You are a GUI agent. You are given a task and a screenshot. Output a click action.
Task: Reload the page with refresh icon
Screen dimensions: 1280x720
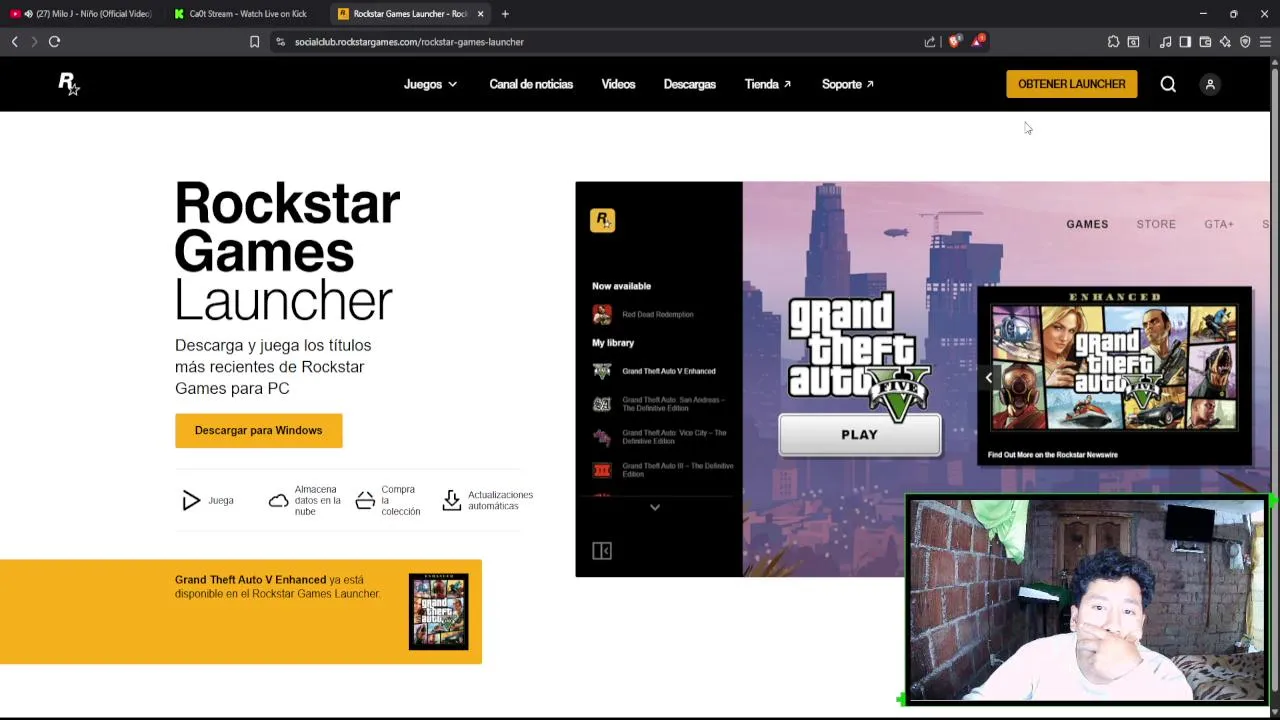[54, 42]
